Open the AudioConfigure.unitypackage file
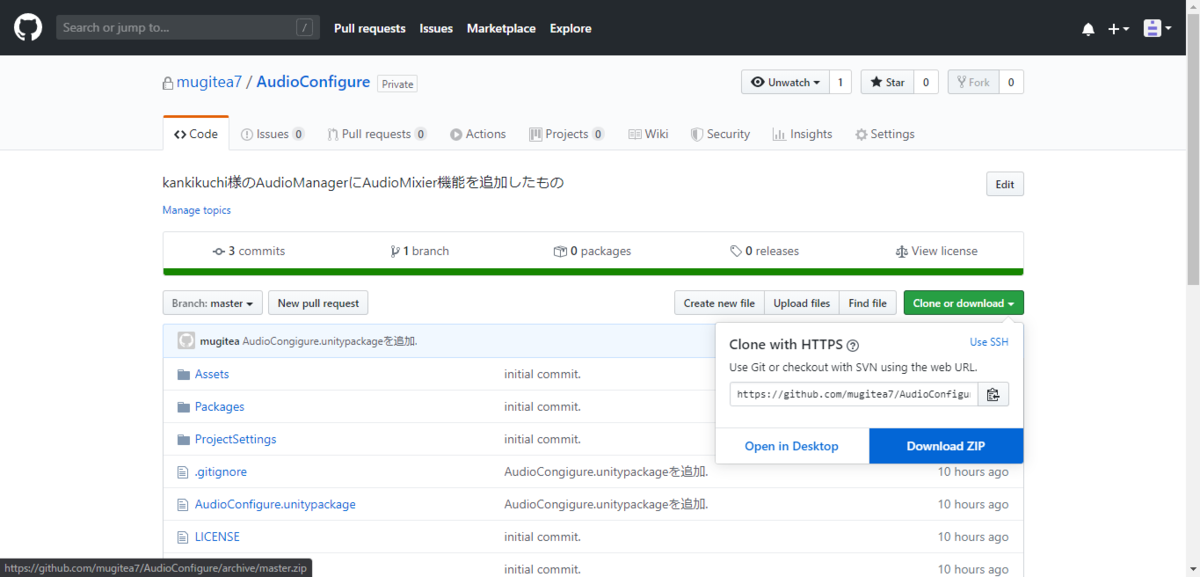Viewport: 1200px width, 577px height. tap(275, 504)
